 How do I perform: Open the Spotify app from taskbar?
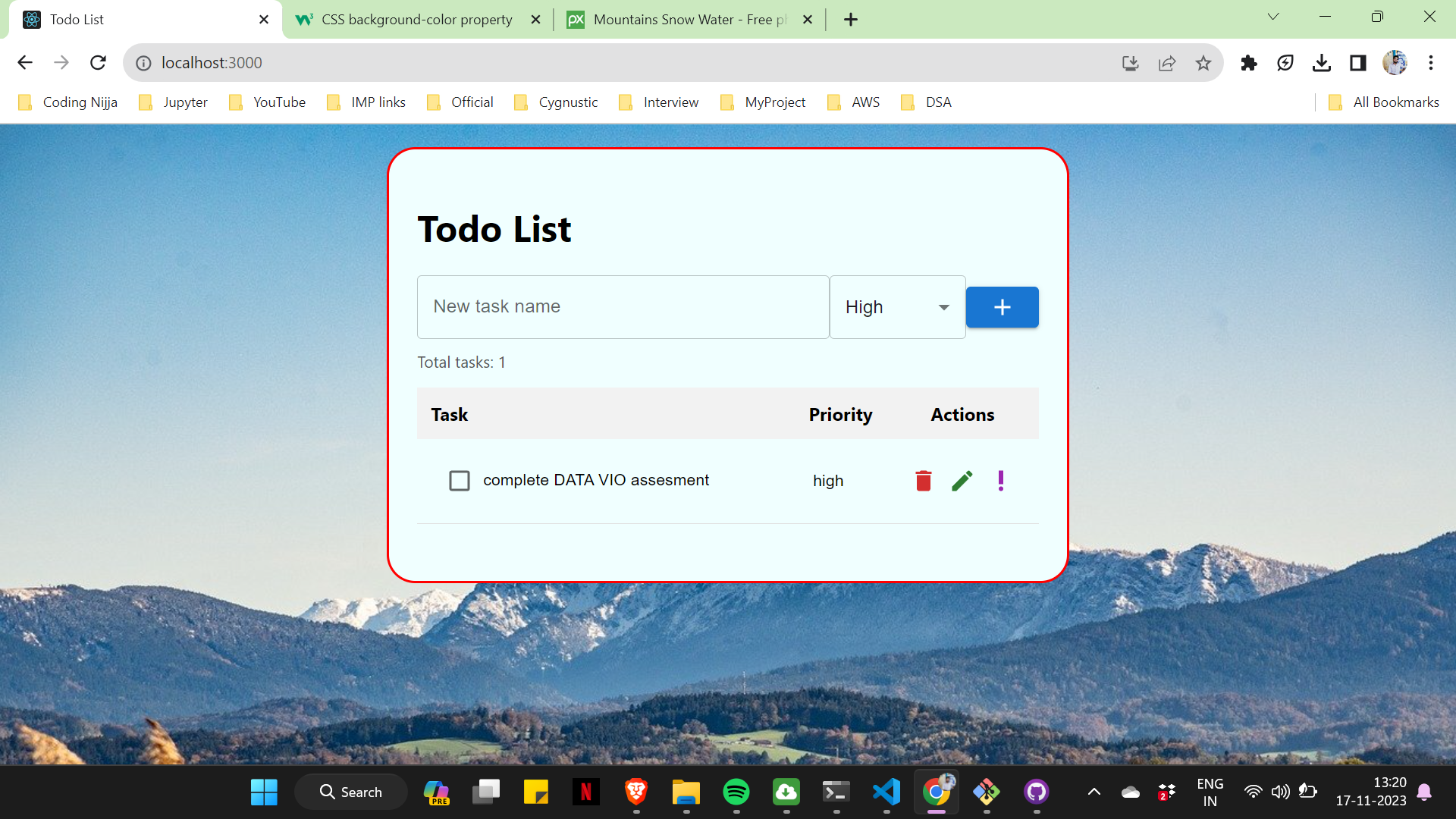(x=737, y=791)
